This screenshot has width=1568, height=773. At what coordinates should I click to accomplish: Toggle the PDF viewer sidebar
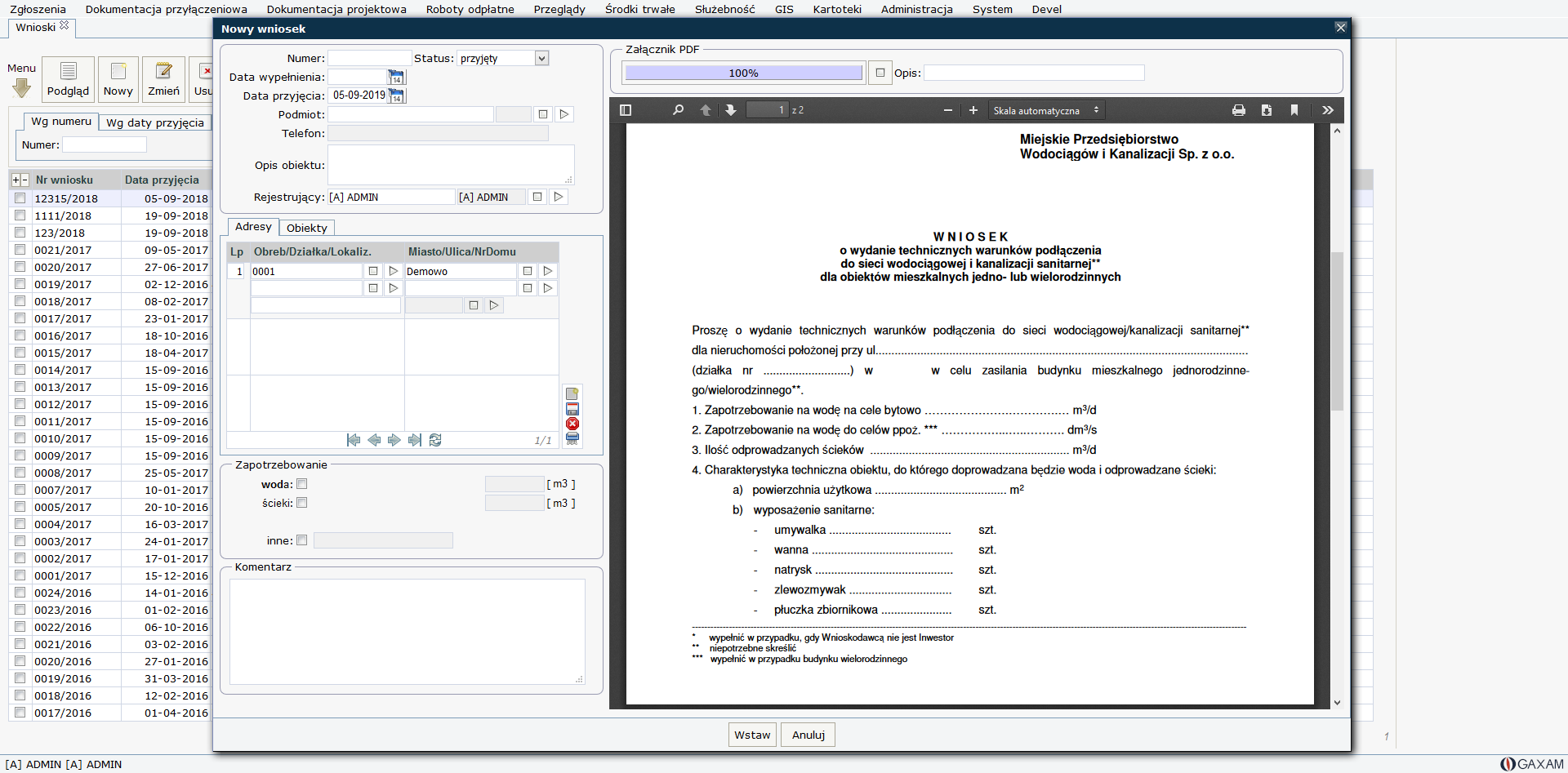[626, 110]
